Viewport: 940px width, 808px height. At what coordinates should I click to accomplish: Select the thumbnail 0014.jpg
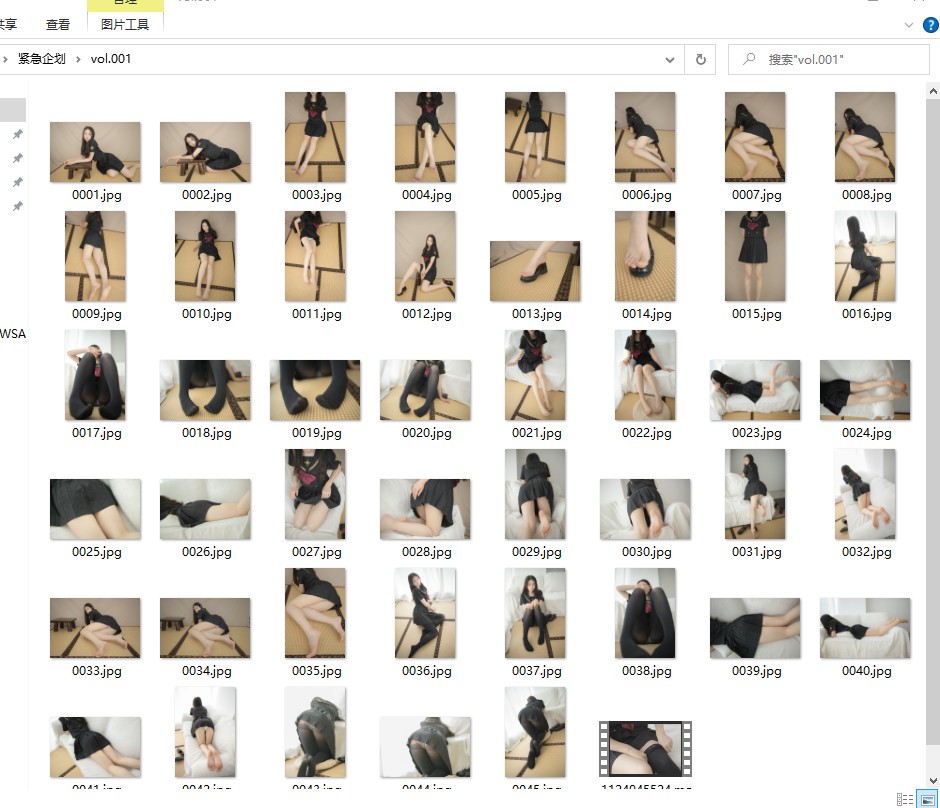click(x=645, y=256)
